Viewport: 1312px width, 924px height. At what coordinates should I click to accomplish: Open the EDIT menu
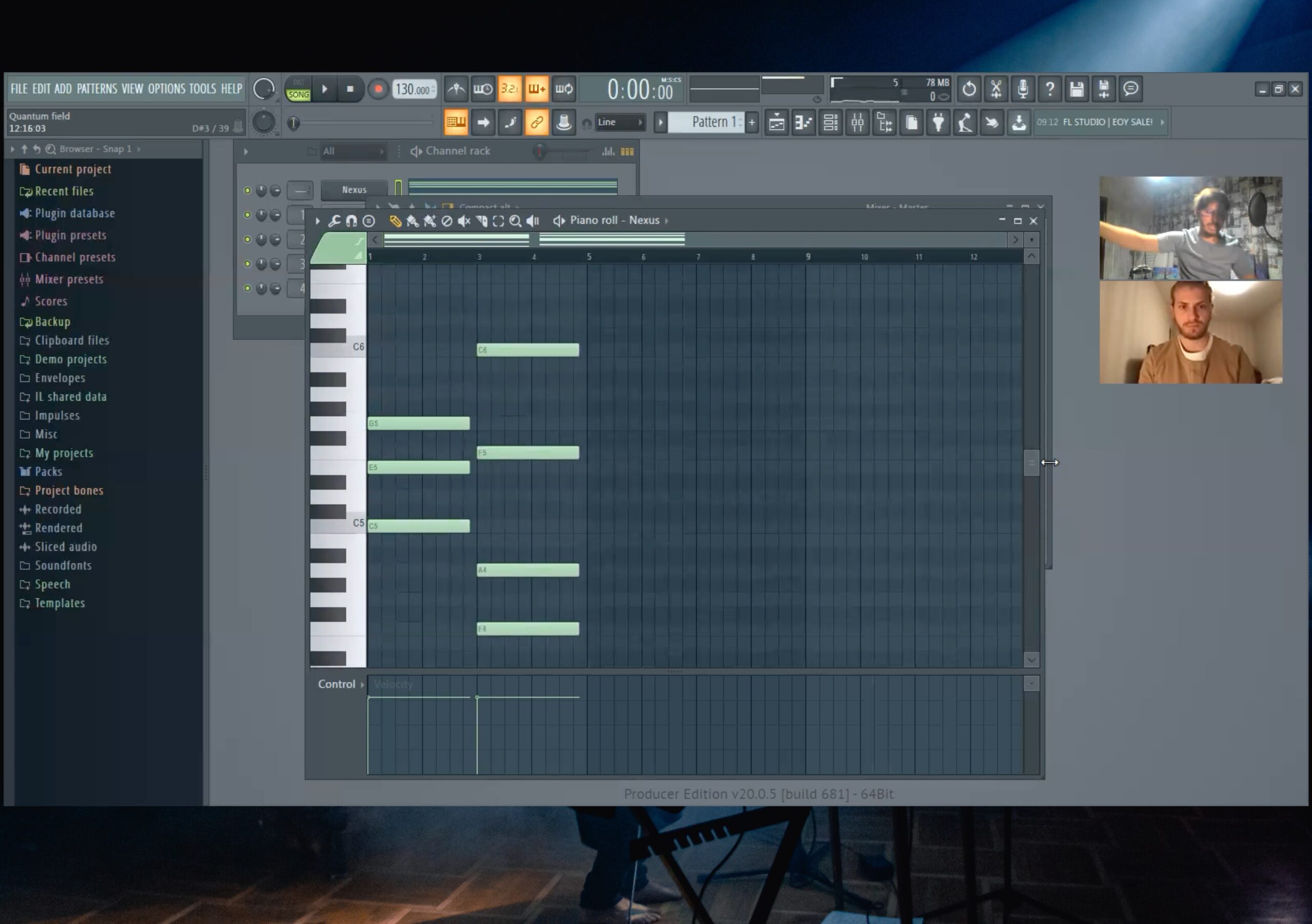pyautogui.click(x=41, y=89)
